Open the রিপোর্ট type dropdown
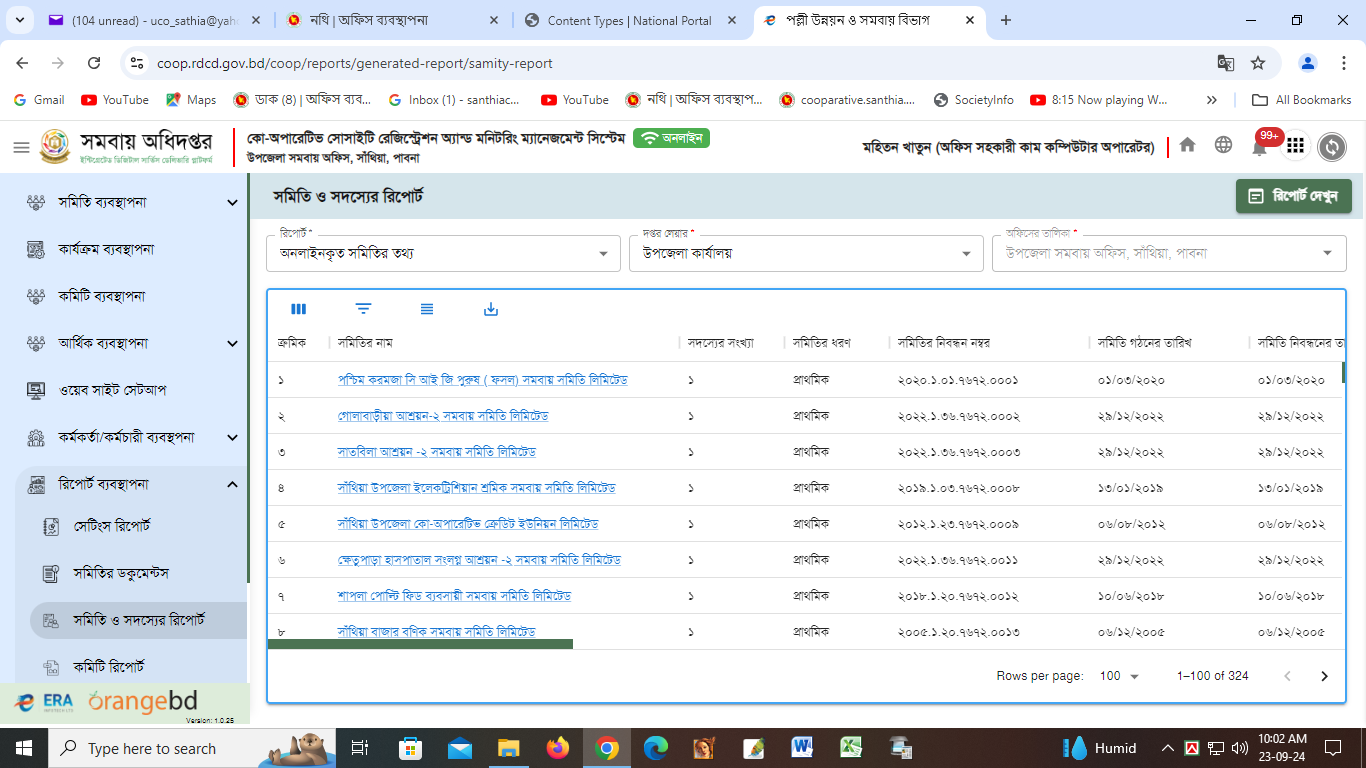1366x768 pixels. [x=443, y=253]
